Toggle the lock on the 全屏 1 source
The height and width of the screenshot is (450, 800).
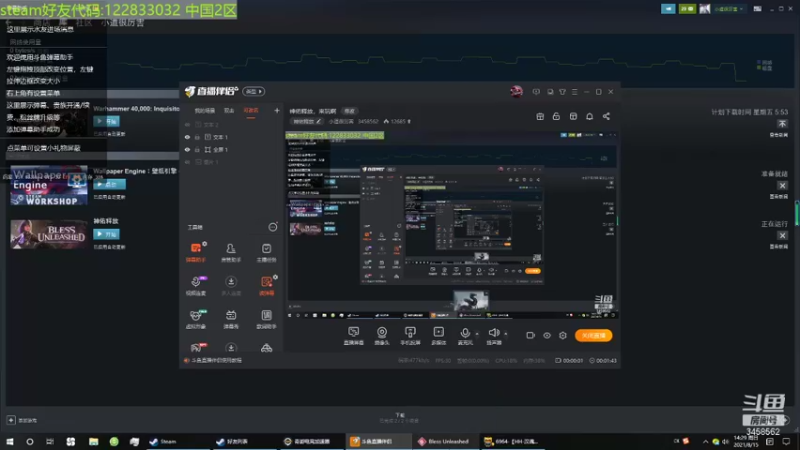pyautogui.click(x=197, y=149)
